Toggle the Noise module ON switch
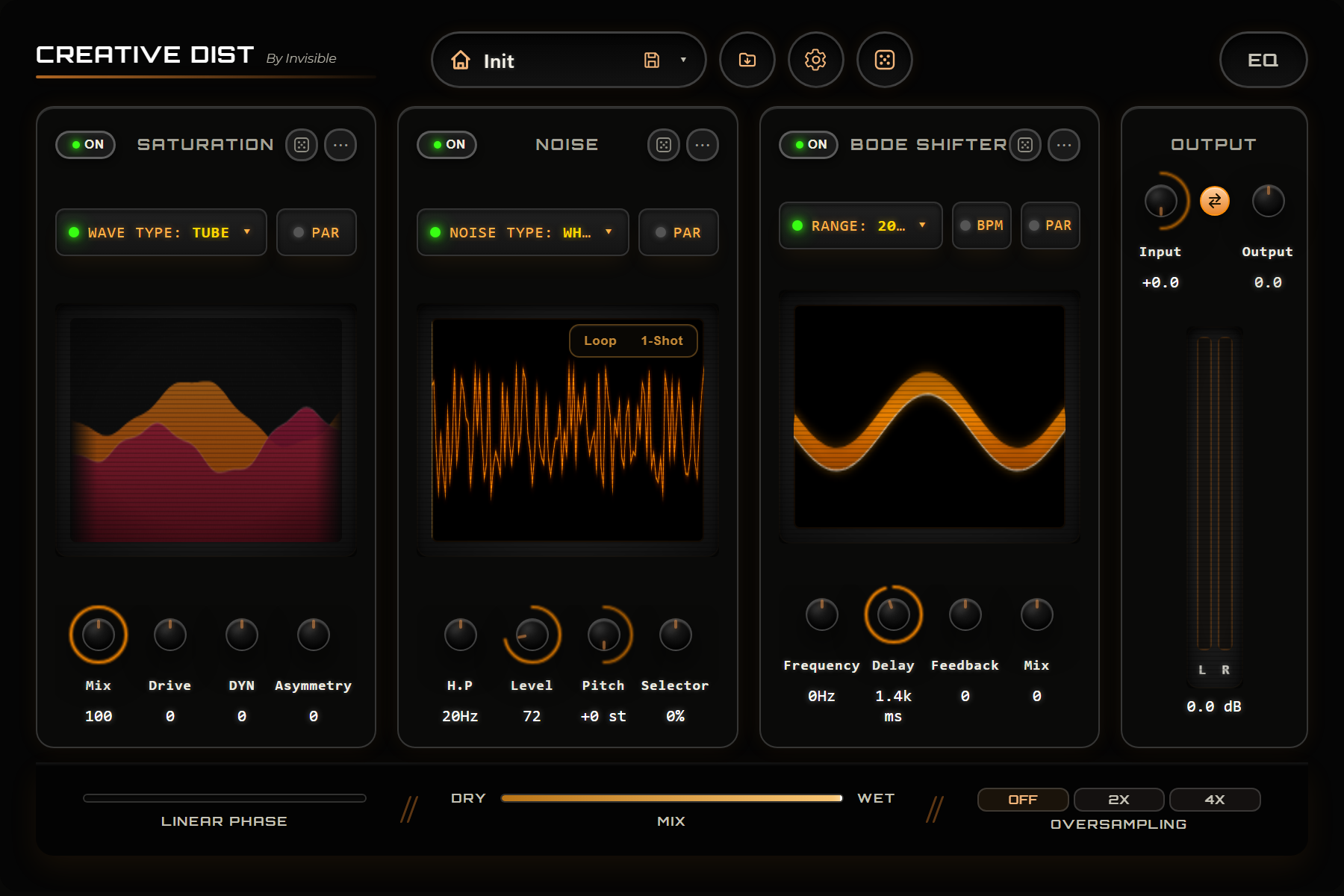 pos(447,145)
